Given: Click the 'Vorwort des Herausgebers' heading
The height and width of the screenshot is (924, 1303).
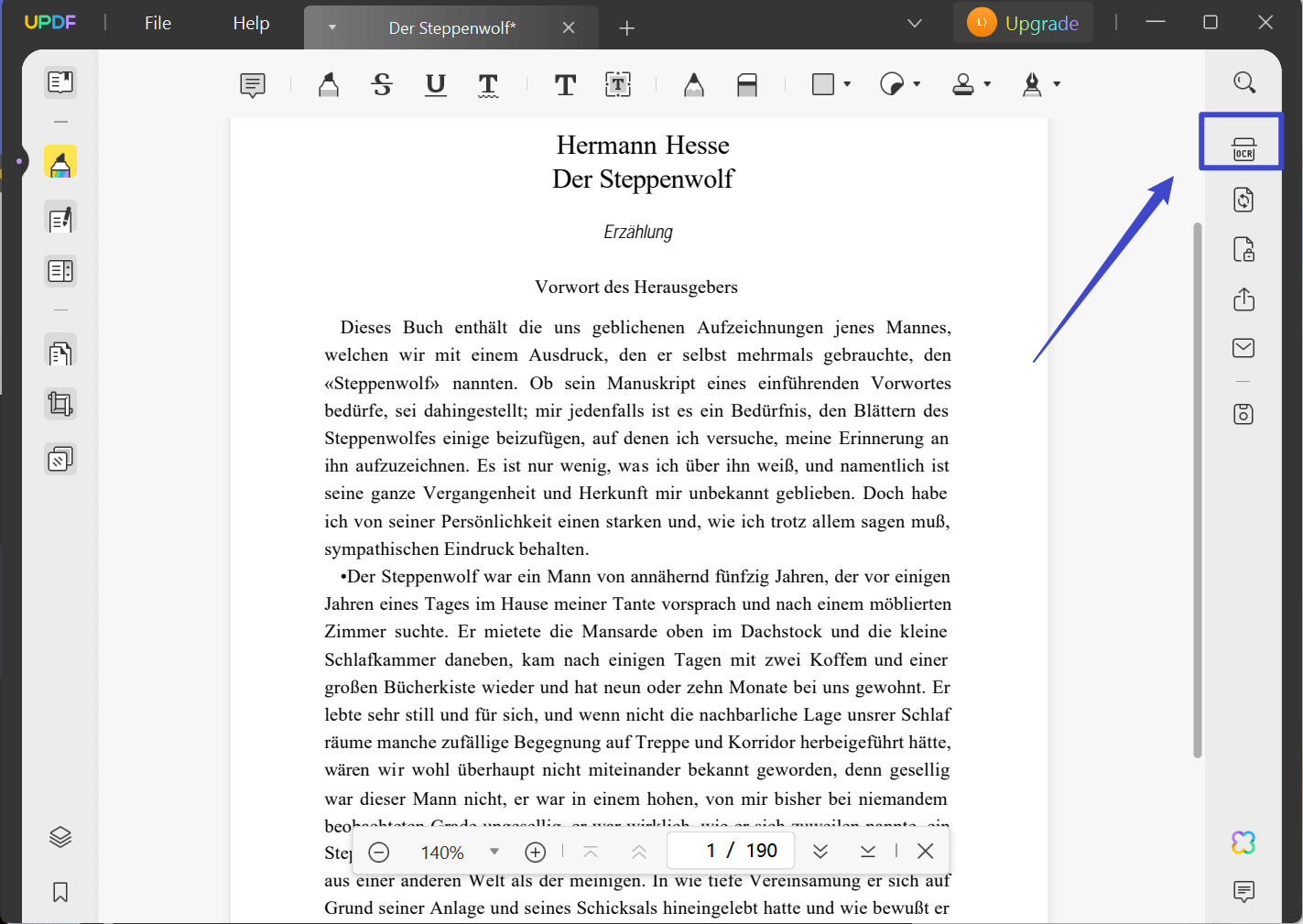Looking at the screenshot, I should [636, 287].
